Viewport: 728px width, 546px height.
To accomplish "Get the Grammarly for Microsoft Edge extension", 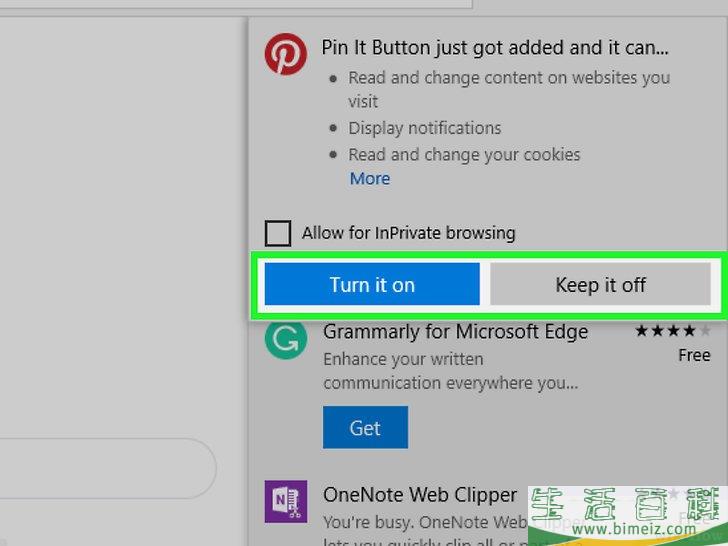I will pyautogui.click(x=365, y=427).
